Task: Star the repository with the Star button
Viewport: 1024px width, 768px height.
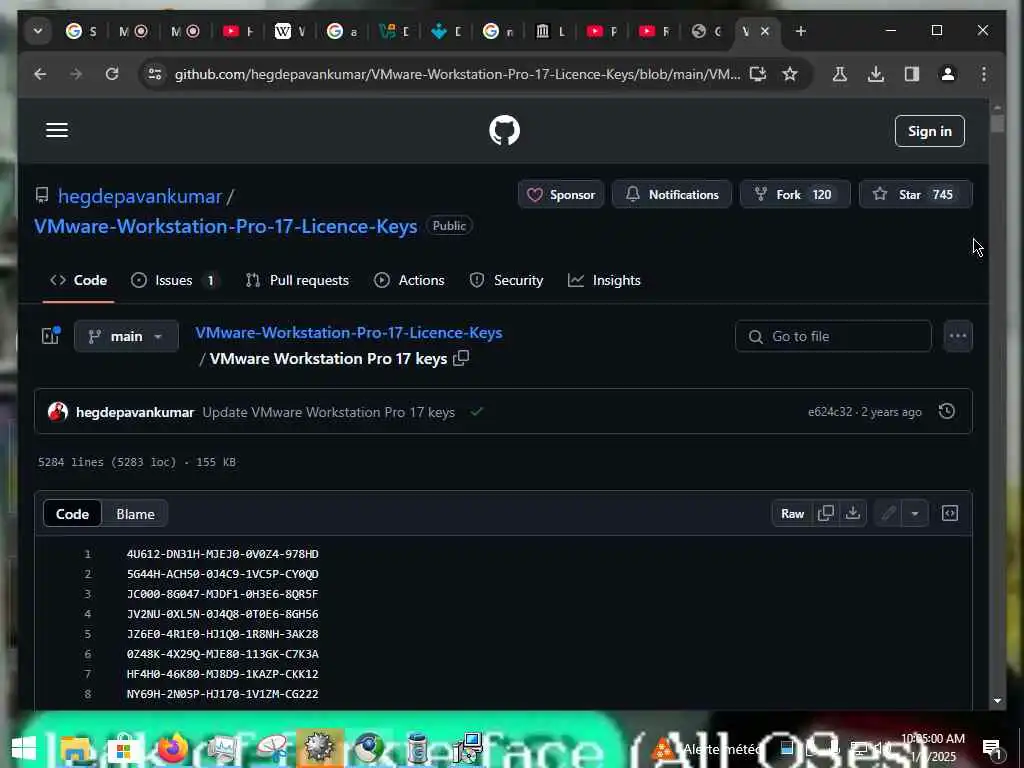Action: [x=916, y=195]
